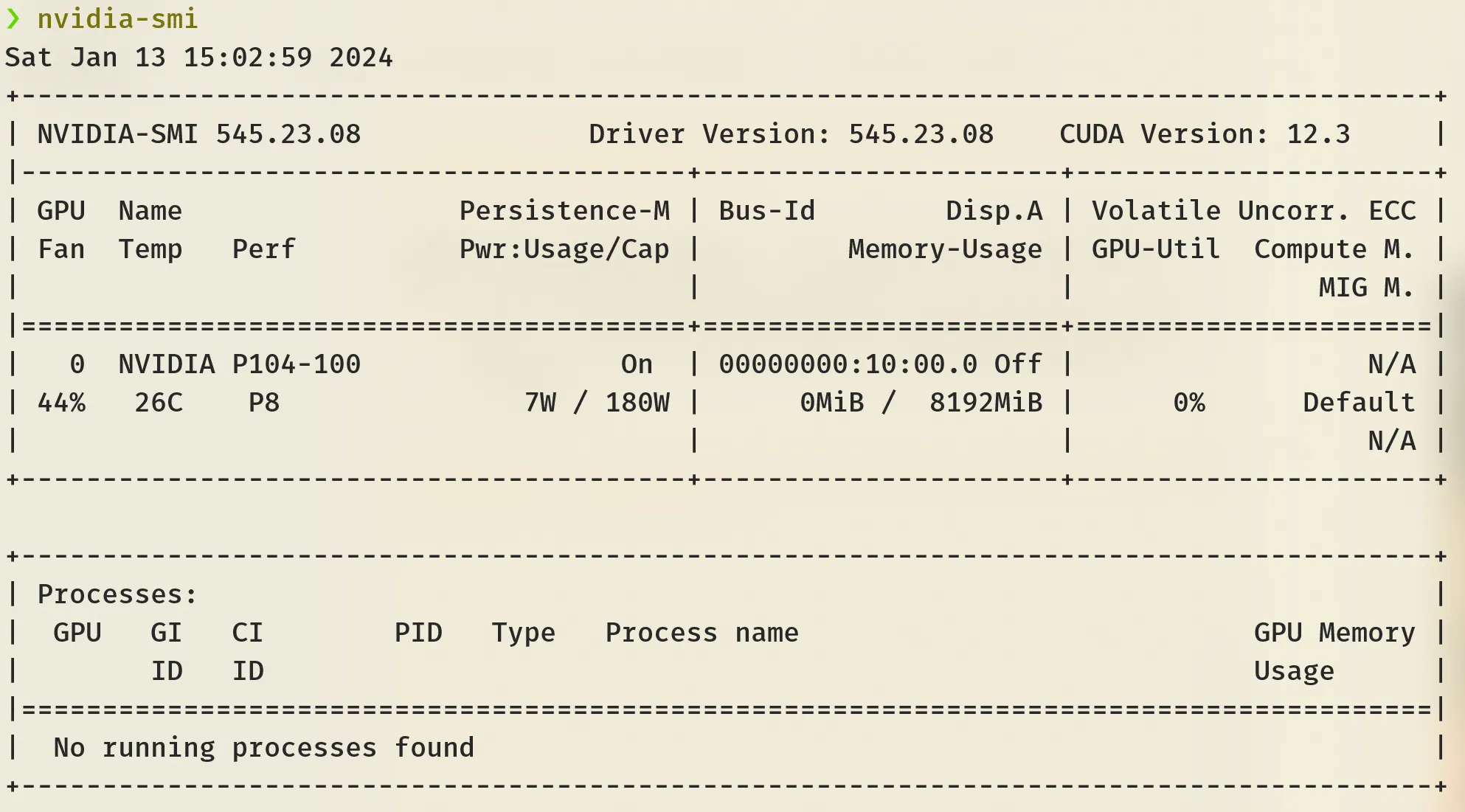Click the nvidia-smi command text
This screenshot has width=1465, height=812.
click(117, 18)
